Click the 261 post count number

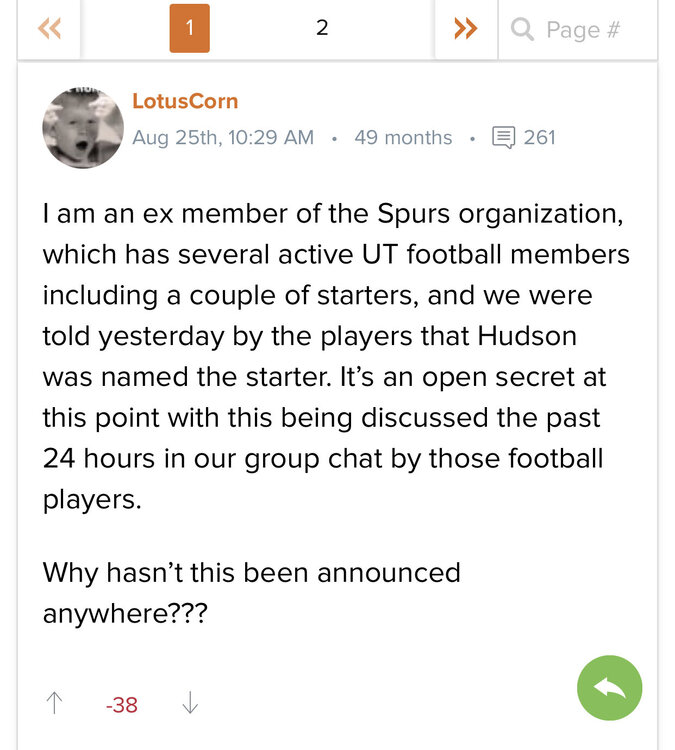[x=539, y=137]
